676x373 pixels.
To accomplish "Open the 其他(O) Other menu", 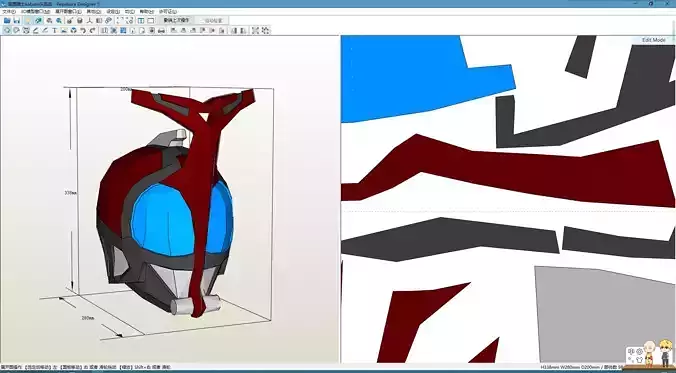I will 94,12.
